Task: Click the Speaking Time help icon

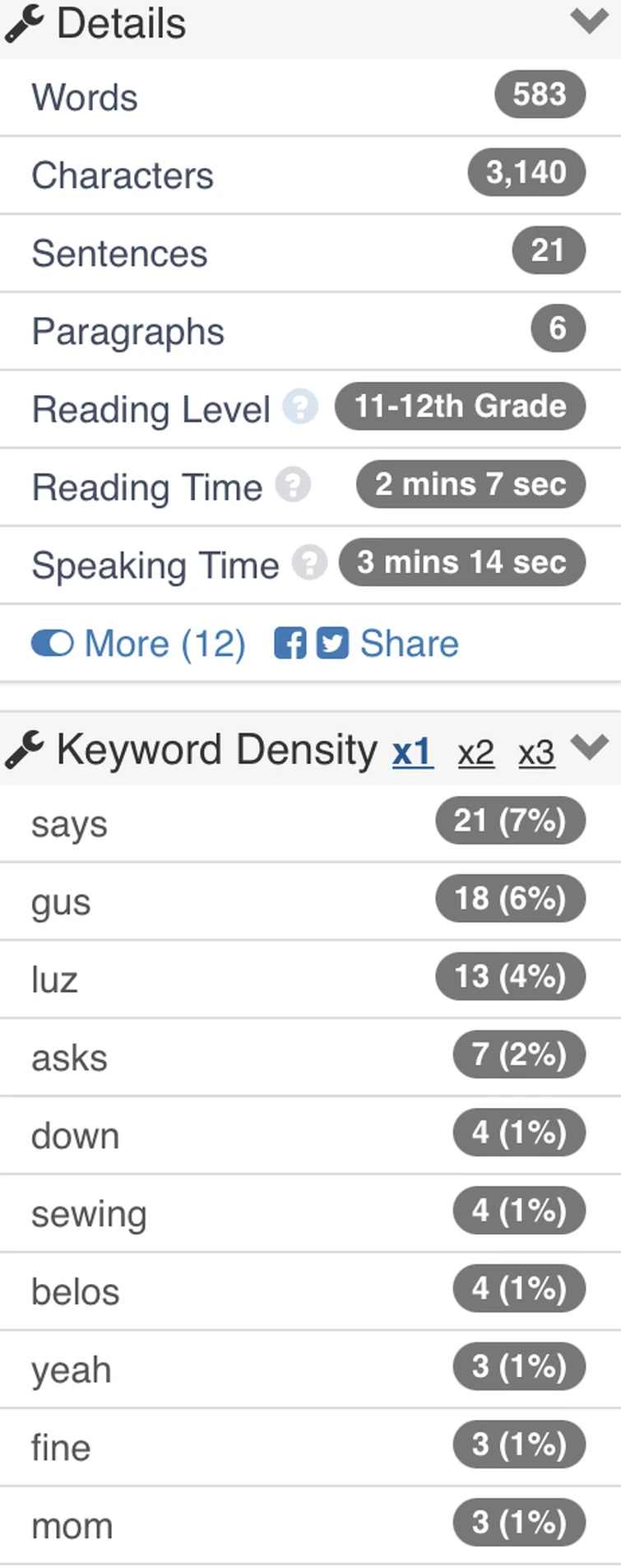Action: (310, 564)
